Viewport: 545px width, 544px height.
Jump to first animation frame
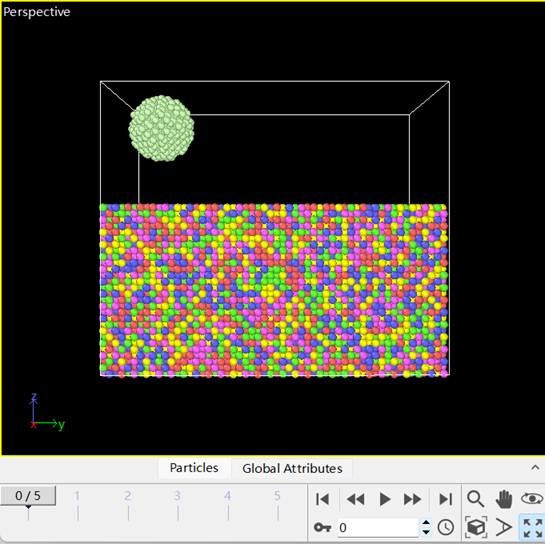(323, 499)
